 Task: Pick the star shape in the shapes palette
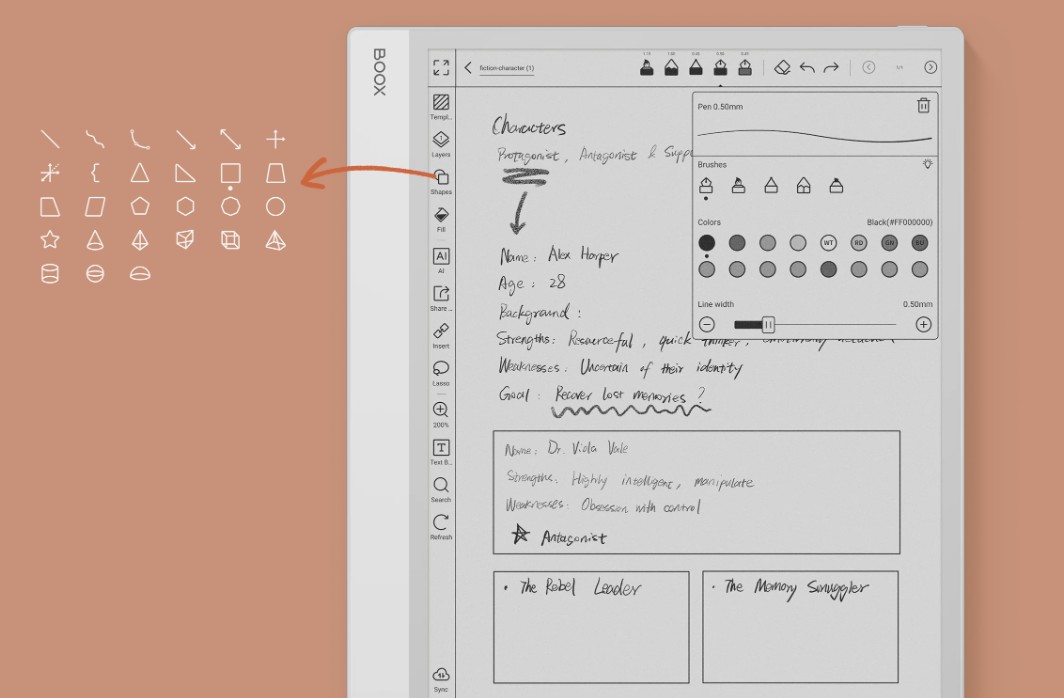(x=50, y=239)
